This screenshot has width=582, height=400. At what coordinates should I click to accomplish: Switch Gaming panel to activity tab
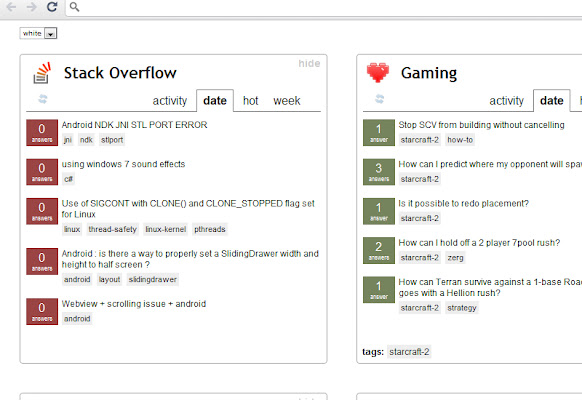click(506, 101)
